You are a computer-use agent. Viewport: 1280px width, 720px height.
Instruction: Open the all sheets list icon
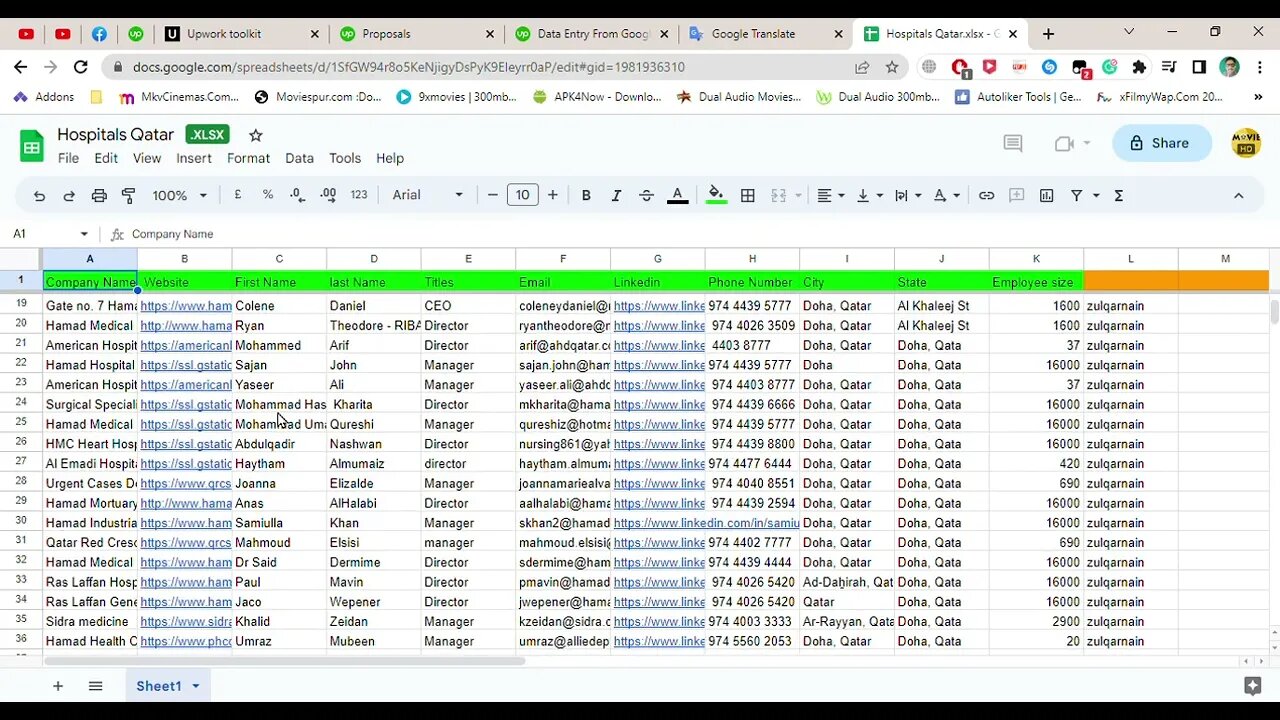[x=95, y=686]
